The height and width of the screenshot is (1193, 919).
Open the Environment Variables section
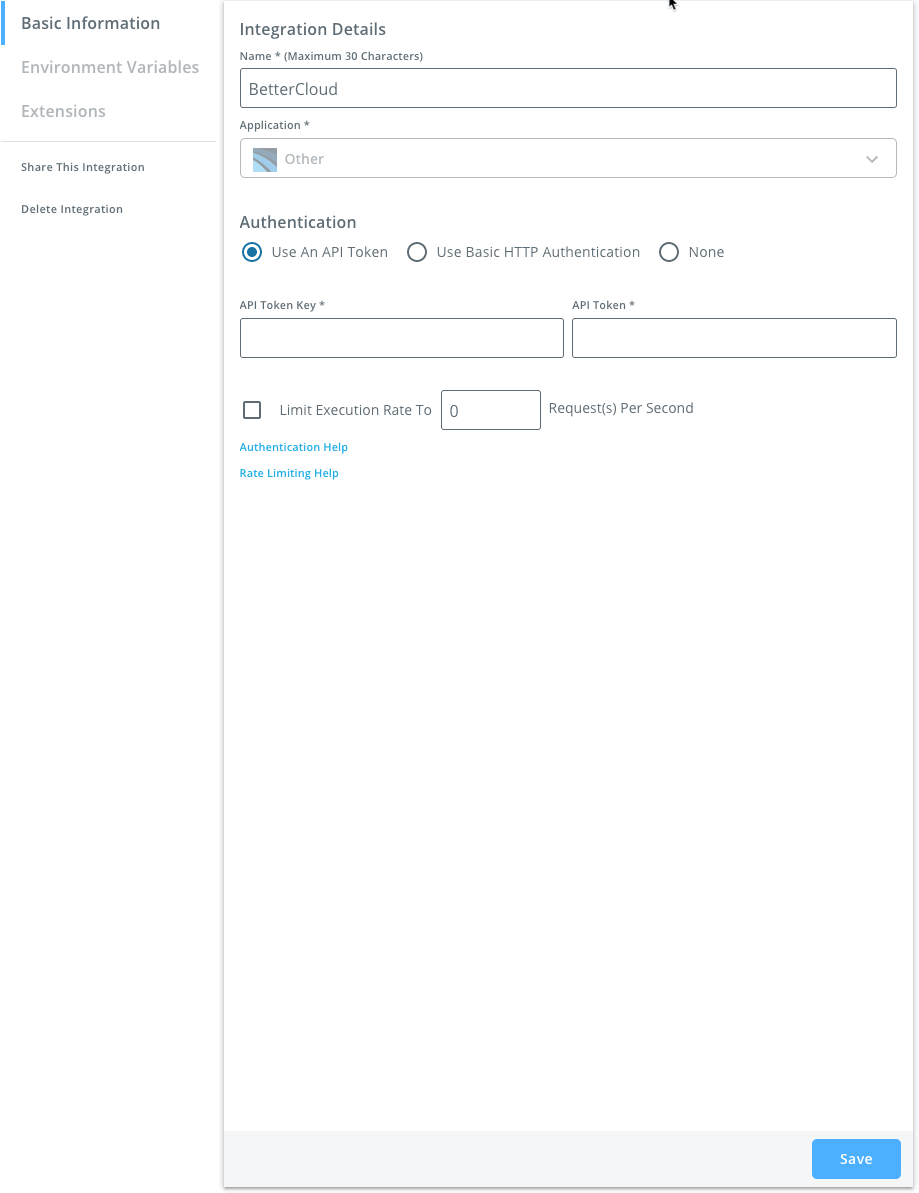tap(110, 67)
